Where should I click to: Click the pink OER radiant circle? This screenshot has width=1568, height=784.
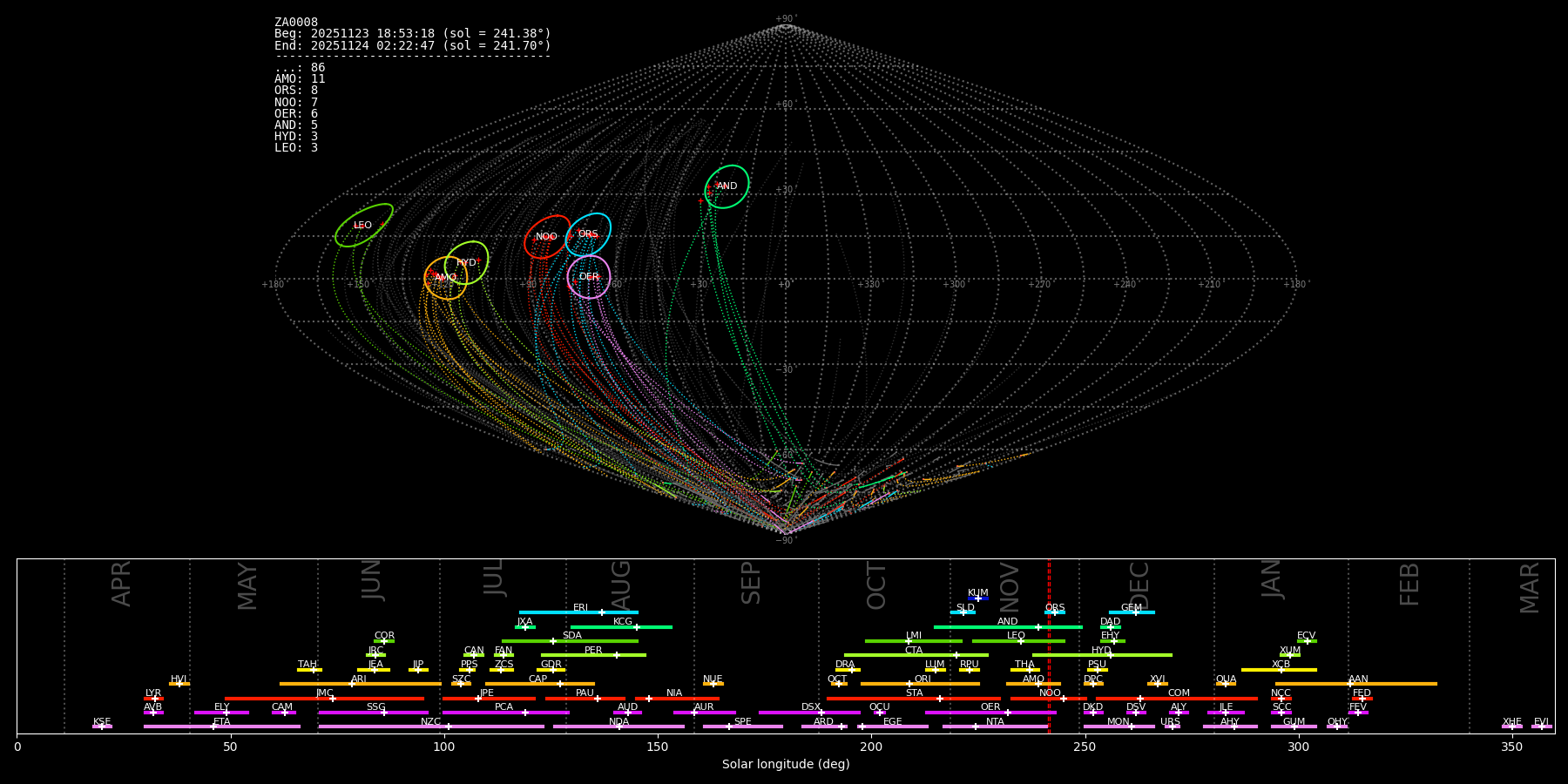[589, 277]
